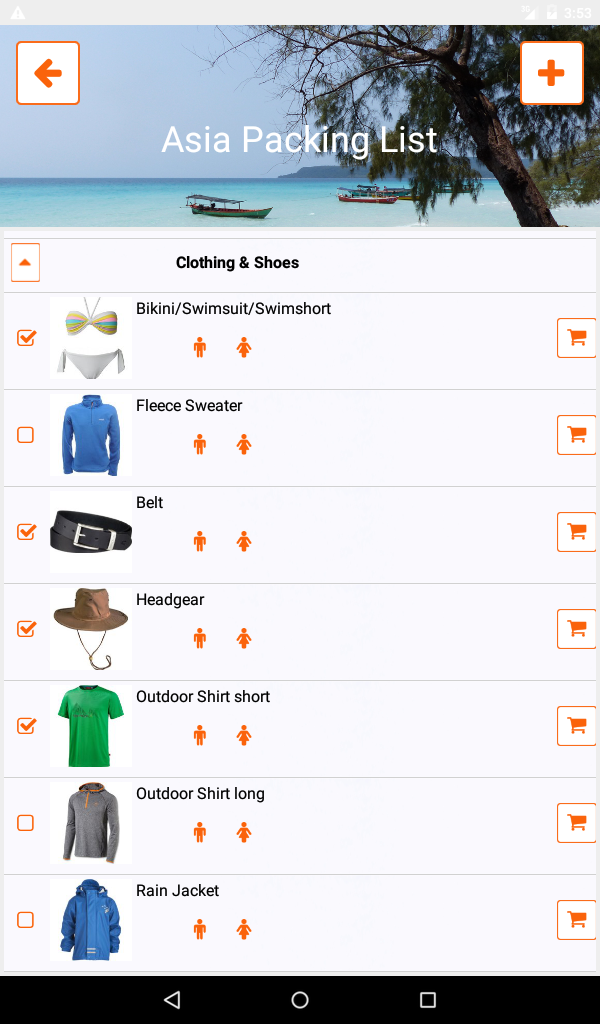Viewport: 600px width, 1024px height.
Task: Select male figure icon for Rain Jacket
Action: [200, 929]
